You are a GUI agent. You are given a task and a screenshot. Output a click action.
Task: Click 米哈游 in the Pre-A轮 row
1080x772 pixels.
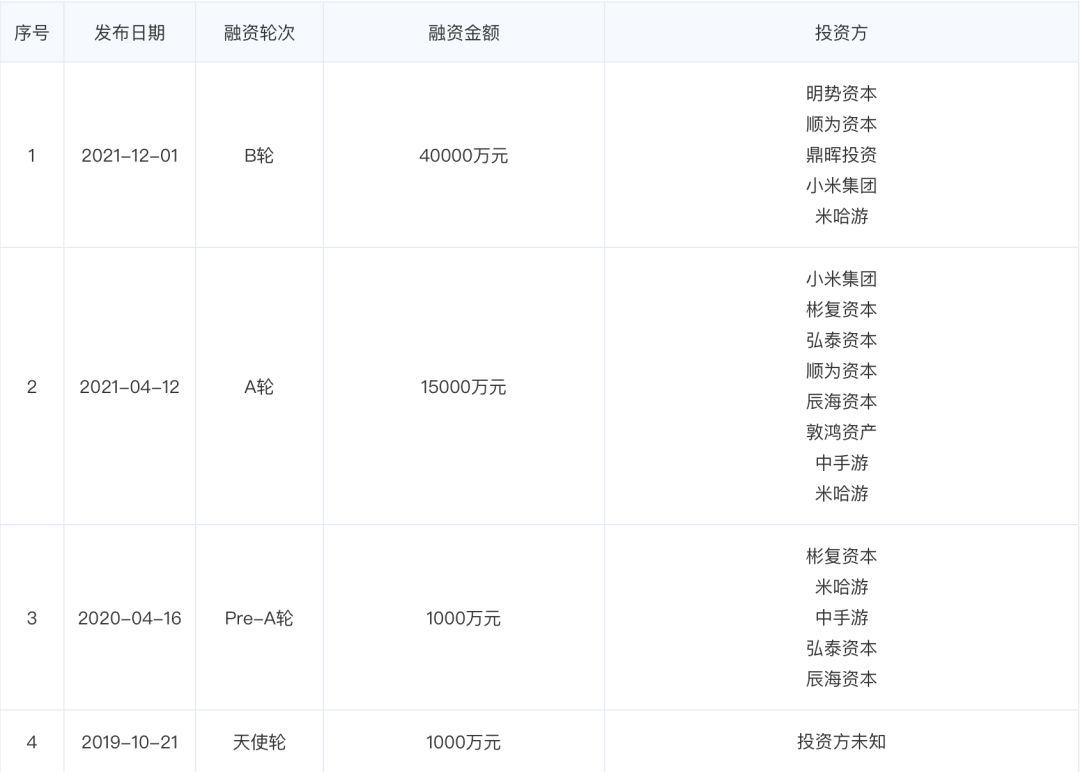pos(841,587)
